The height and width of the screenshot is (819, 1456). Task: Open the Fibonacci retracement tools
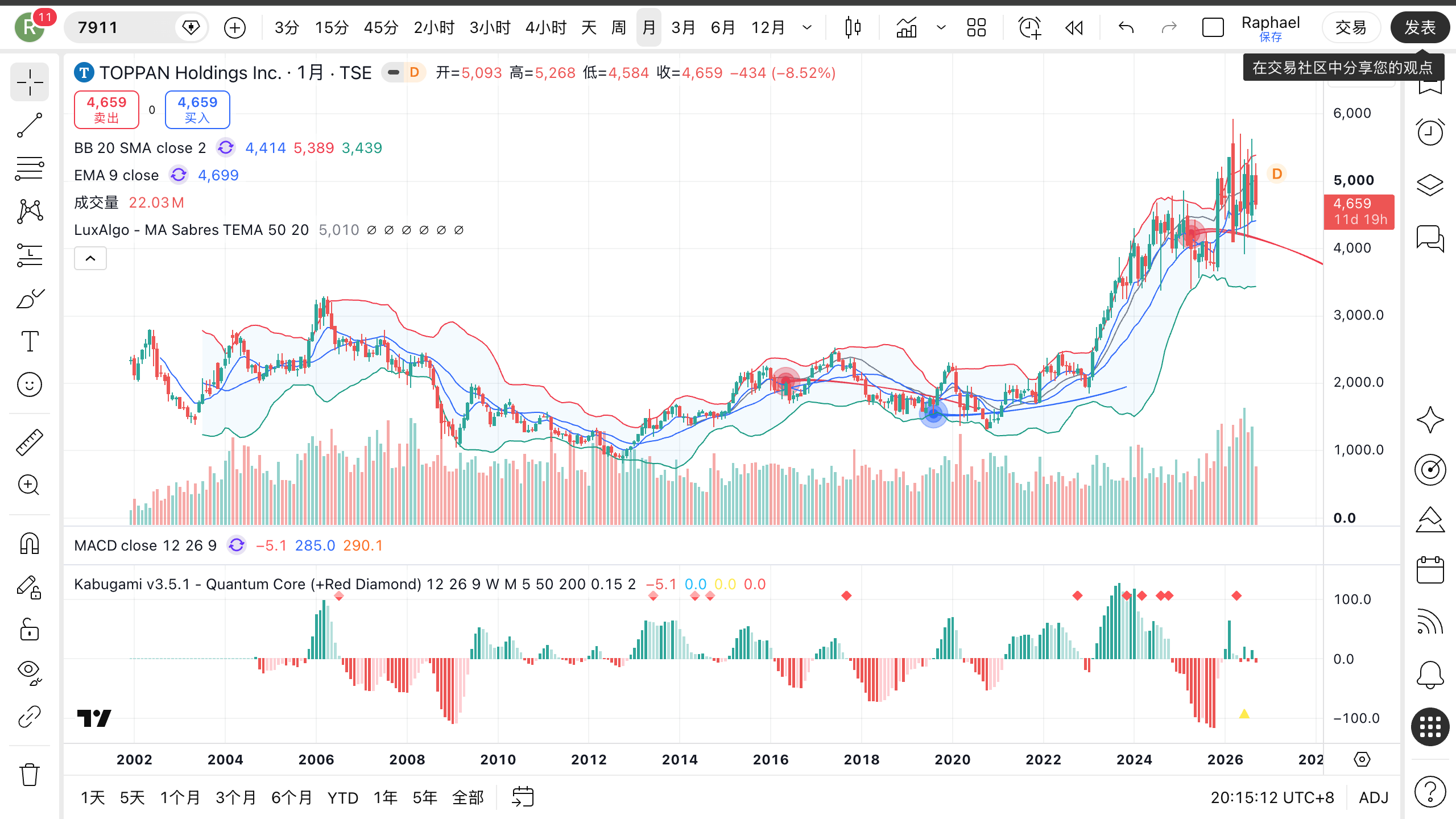click(30, 168)
